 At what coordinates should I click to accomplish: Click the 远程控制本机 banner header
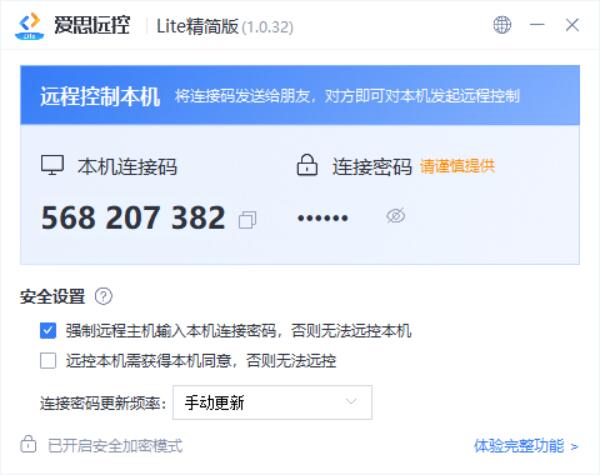(x=300, y=95)
